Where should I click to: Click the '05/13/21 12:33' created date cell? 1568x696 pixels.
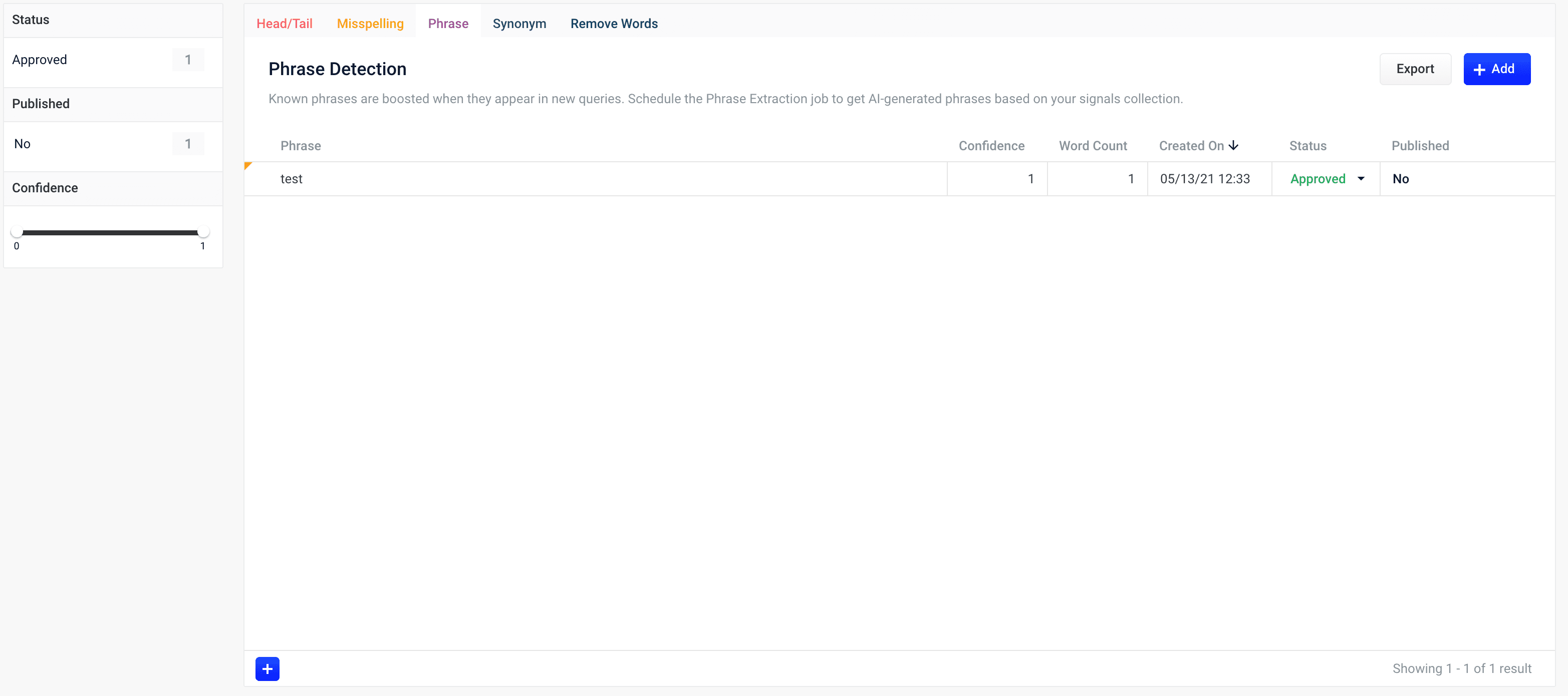tap(1209, 179)
